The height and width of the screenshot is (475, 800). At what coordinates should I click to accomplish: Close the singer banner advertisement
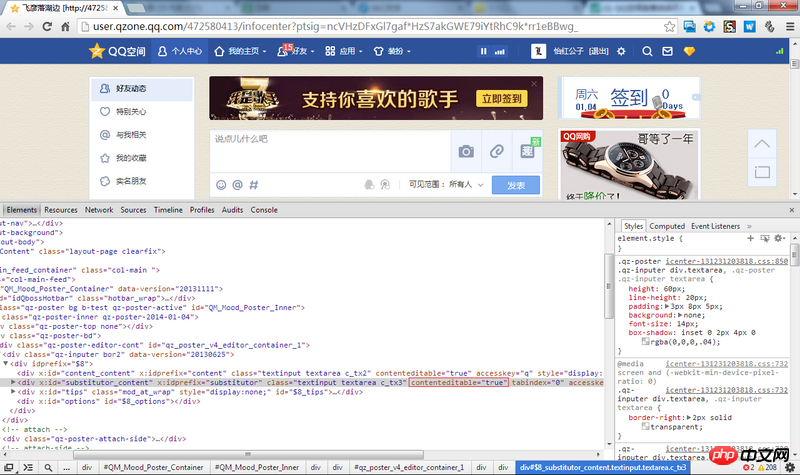click(534, 84)
